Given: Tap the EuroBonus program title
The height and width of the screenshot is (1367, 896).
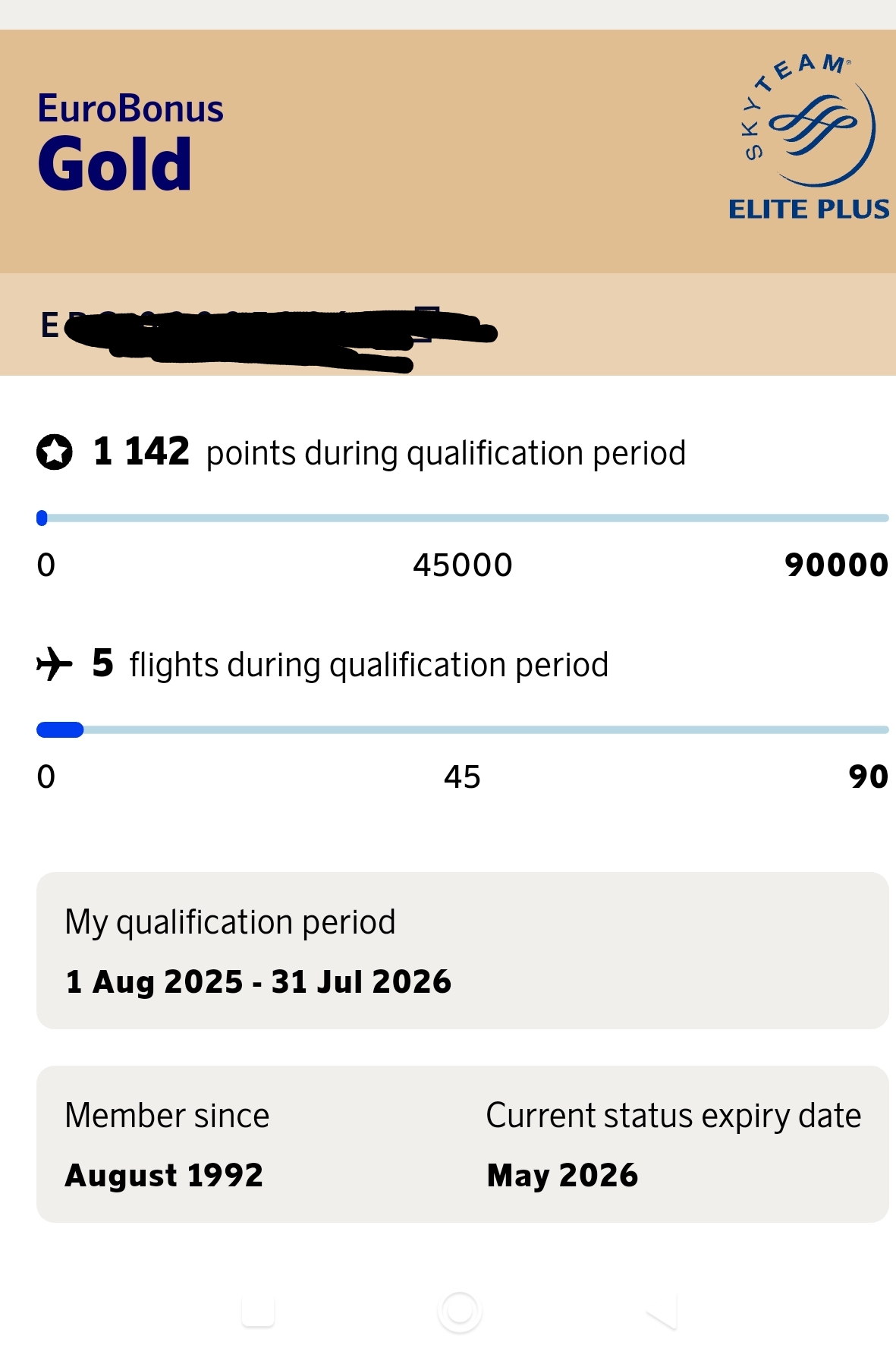Looking at the screenshot, I should point(130,109).
